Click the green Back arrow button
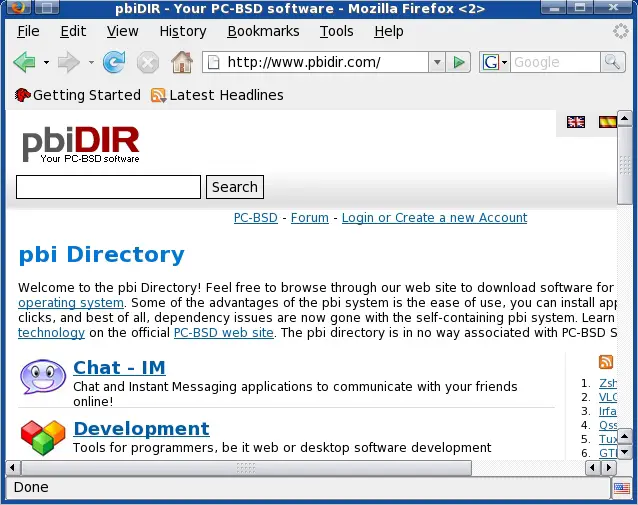638x505 pixels. 24,62
